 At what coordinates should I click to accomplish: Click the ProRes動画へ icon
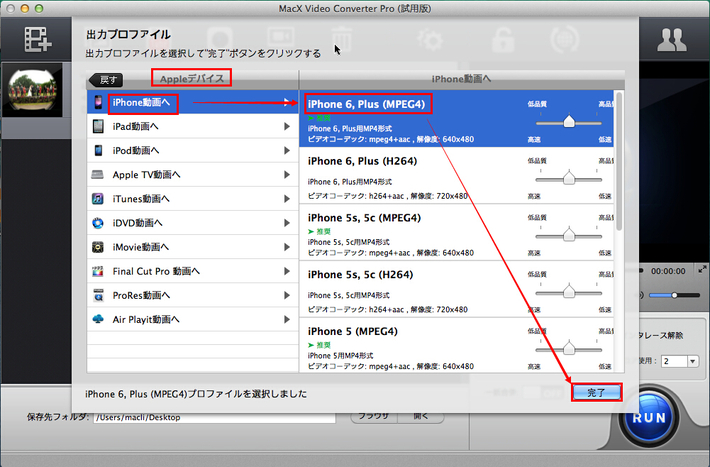[x=98, y=295]
